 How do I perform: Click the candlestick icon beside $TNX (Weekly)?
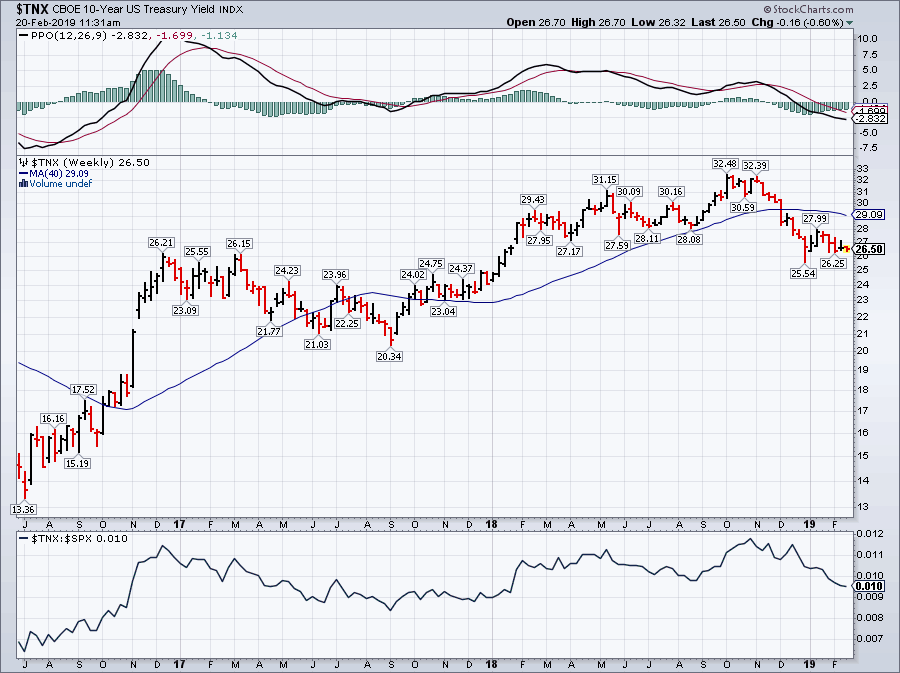tap(24, 162)
